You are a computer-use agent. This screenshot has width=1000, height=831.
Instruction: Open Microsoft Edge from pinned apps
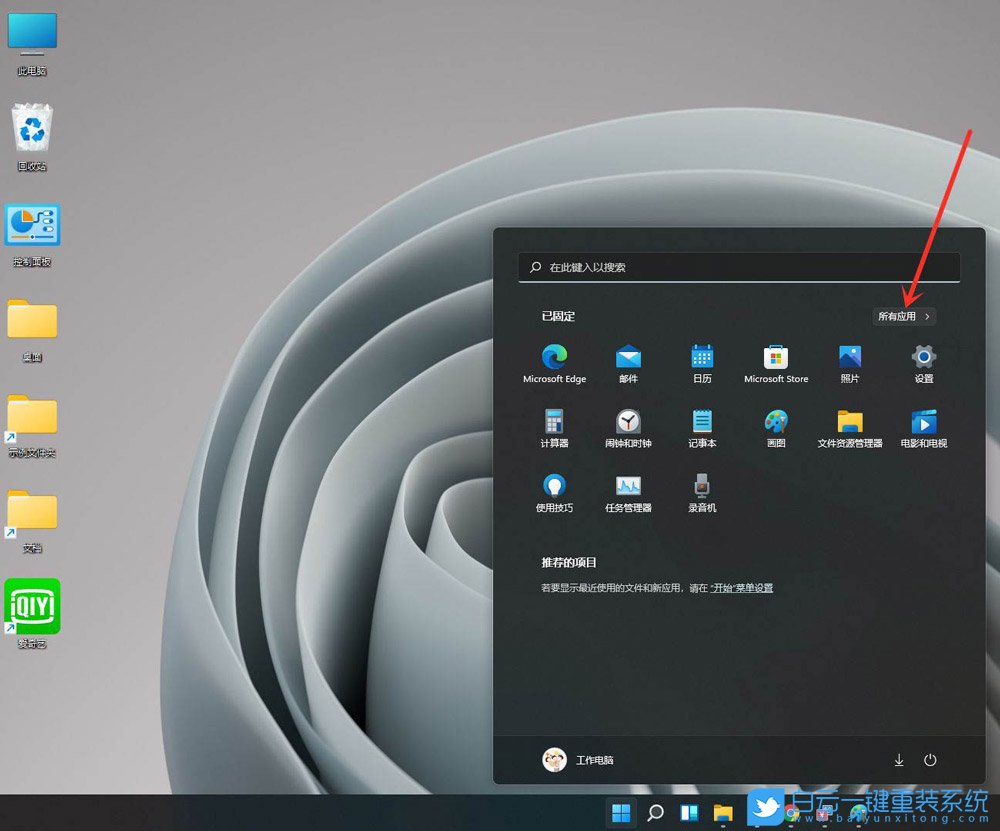tap(555, 357)
